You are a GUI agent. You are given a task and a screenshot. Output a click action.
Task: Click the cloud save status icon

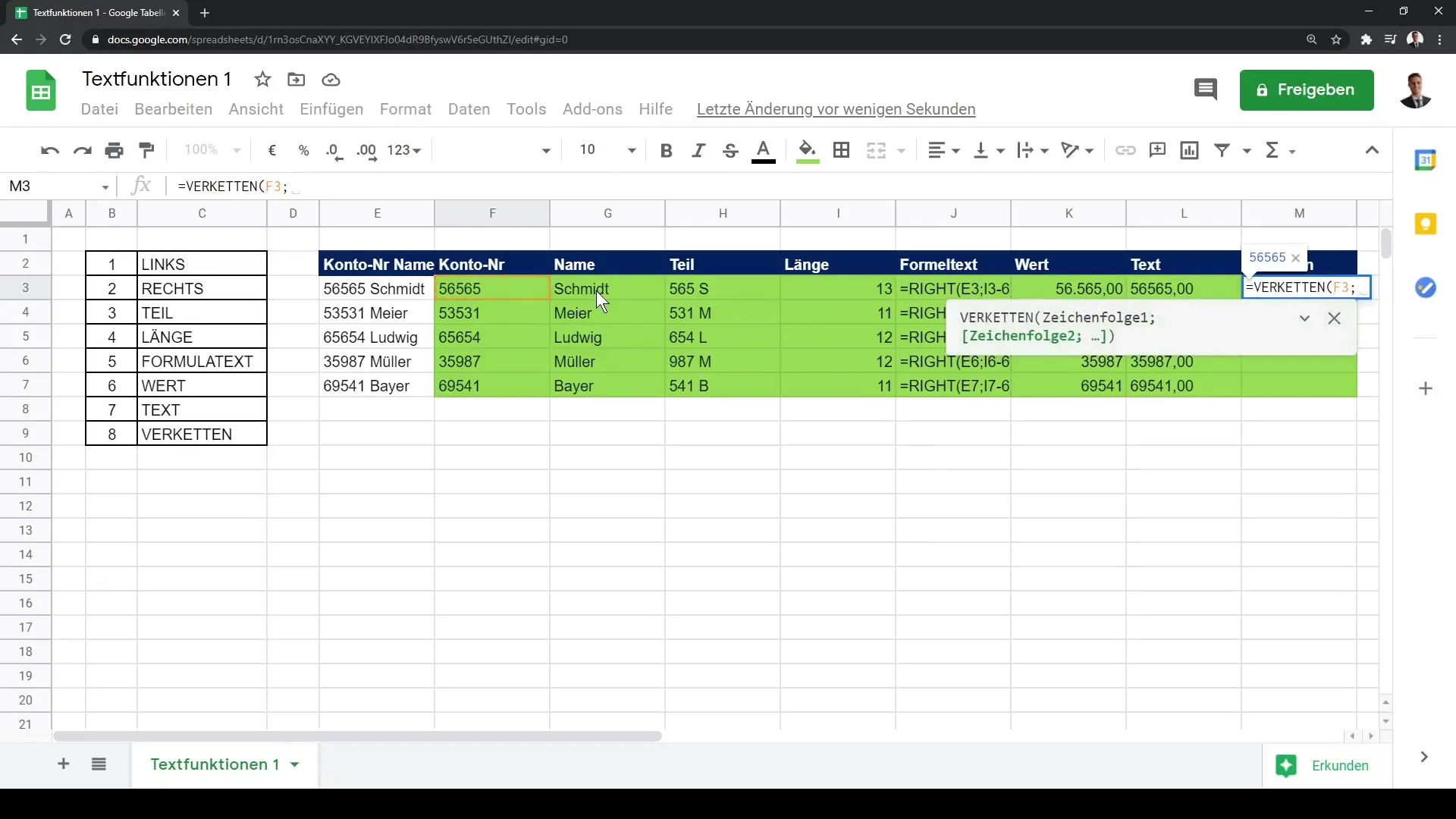coord(331,80)
